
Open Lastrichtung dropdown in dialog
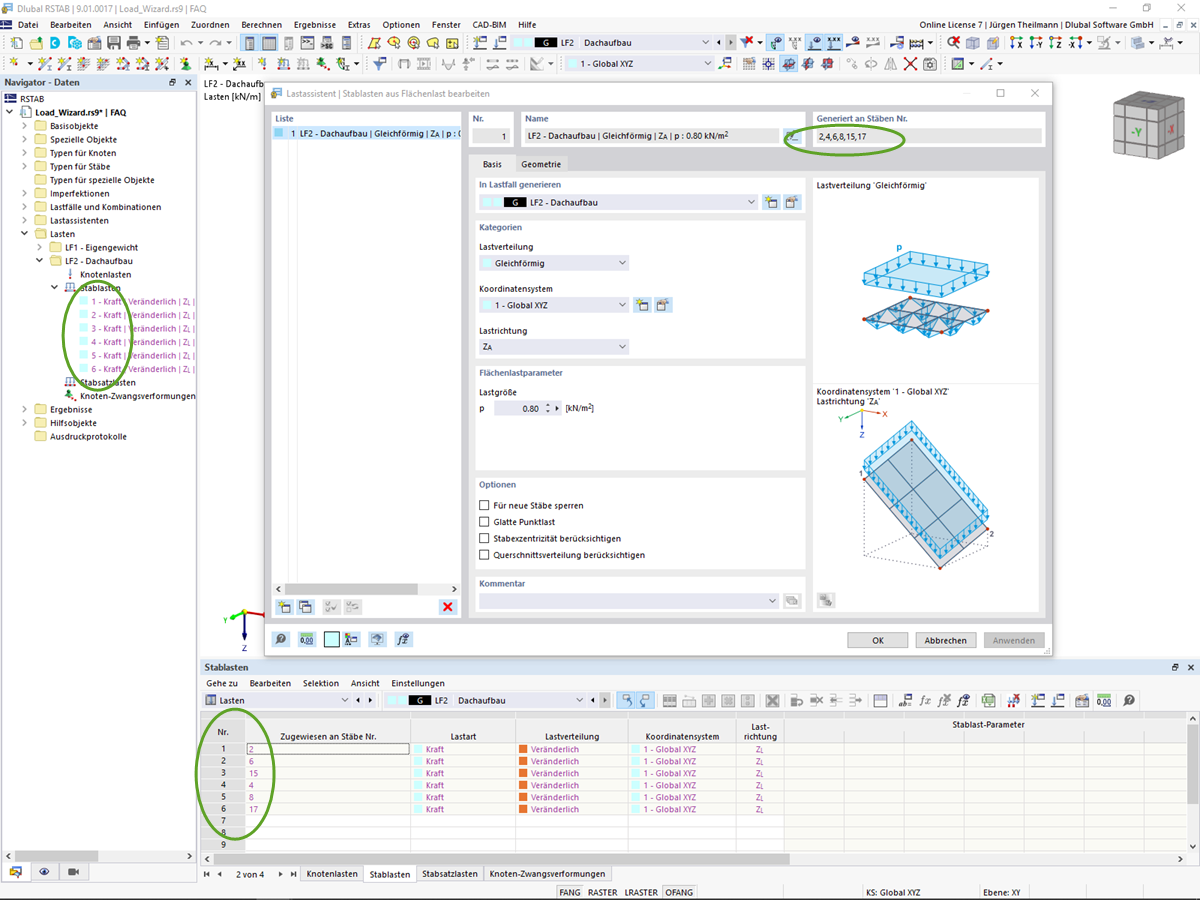tap(554, 347)
